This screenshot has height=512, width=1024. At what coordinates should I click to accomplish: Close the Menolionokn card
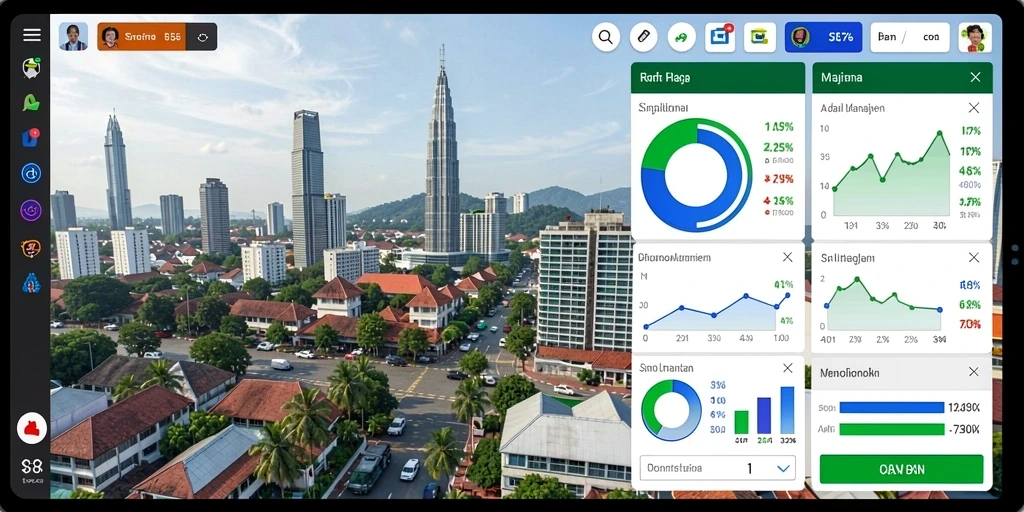[x=973, y=372]
